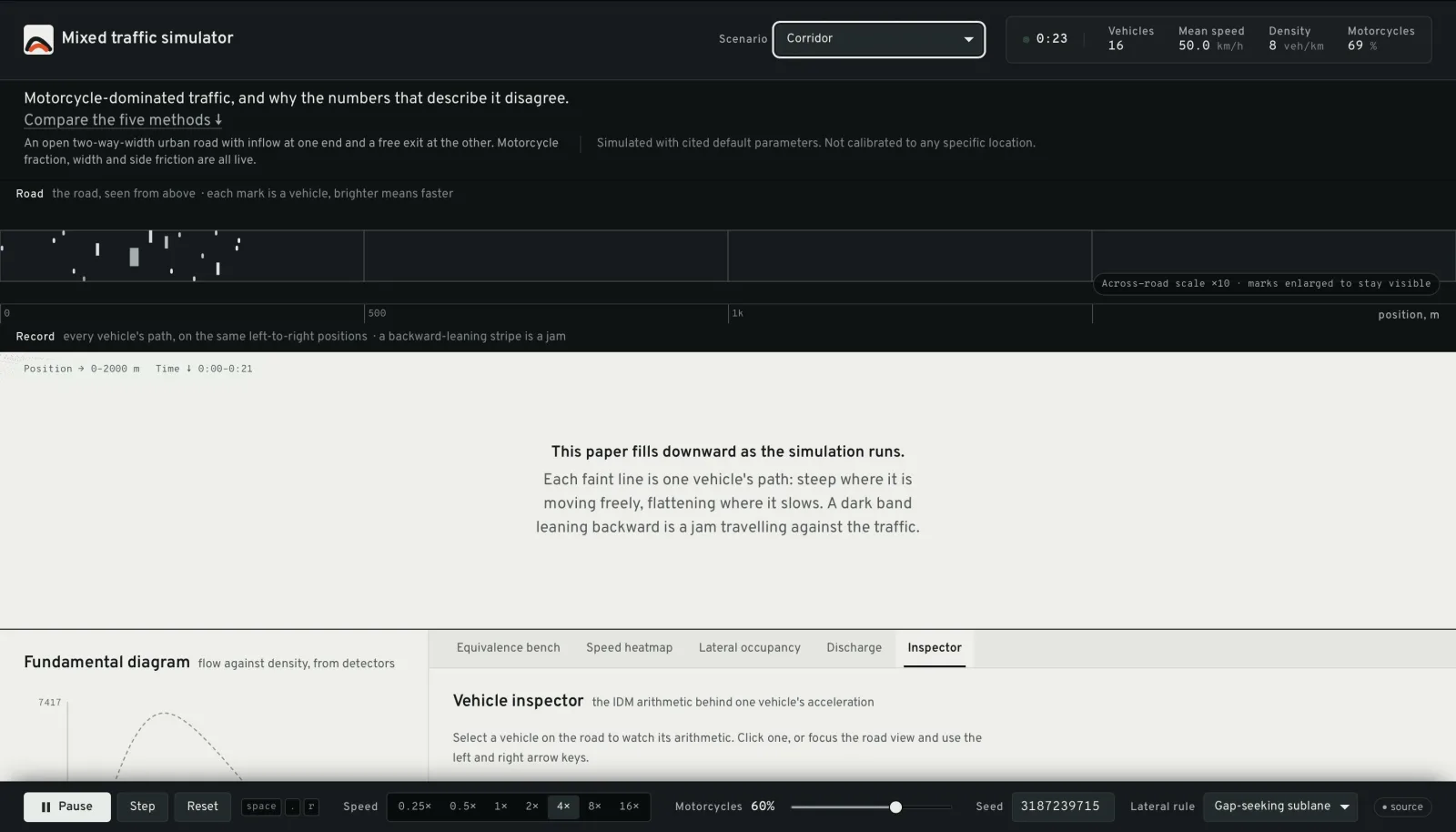The height and width of the screenshot is (832, 1456).
Task: Open the Scenario Corridor dropdown
Action: tap(879, 39)
